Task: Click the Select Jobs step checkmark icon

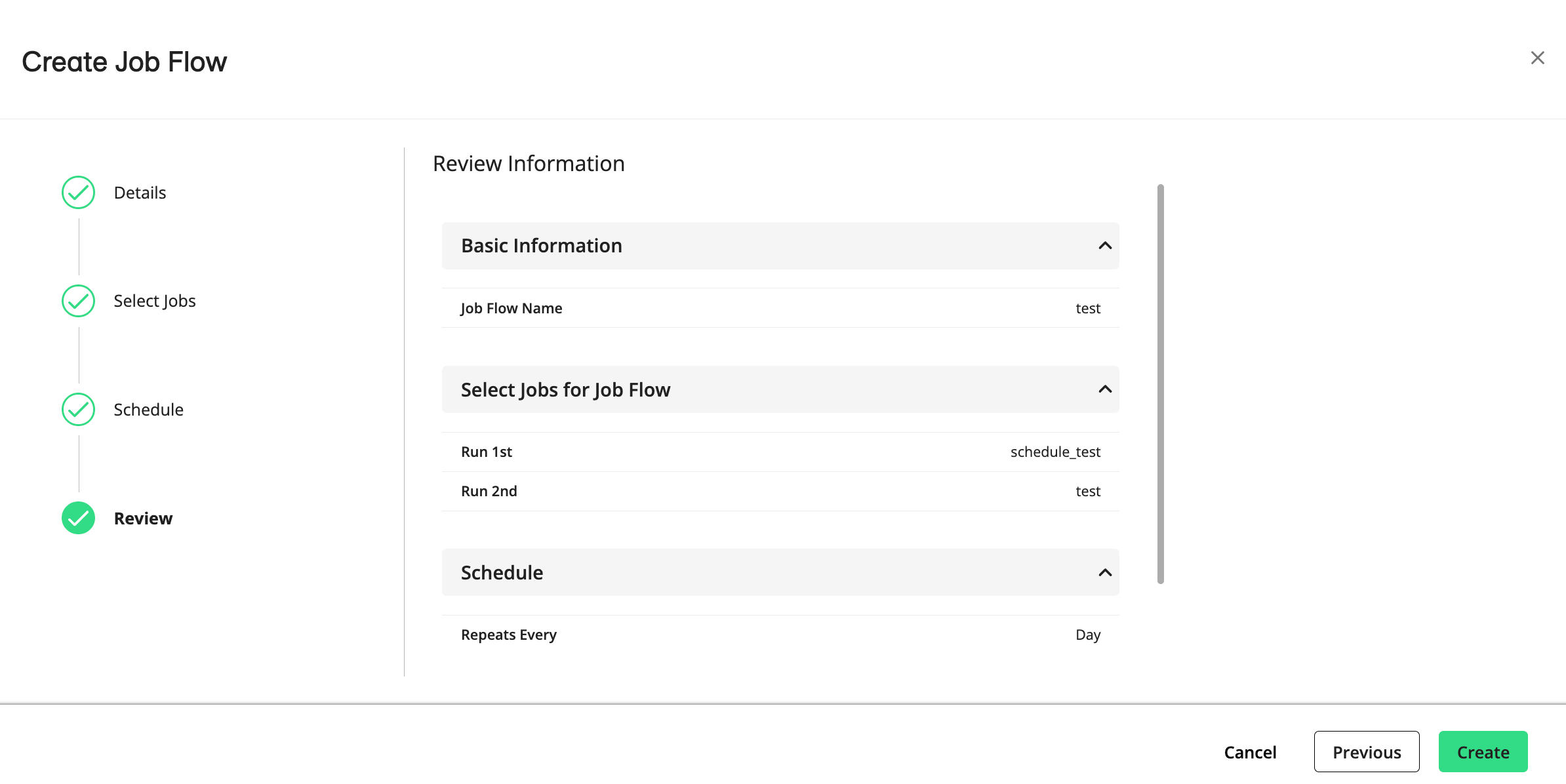Action: point(77,301)
